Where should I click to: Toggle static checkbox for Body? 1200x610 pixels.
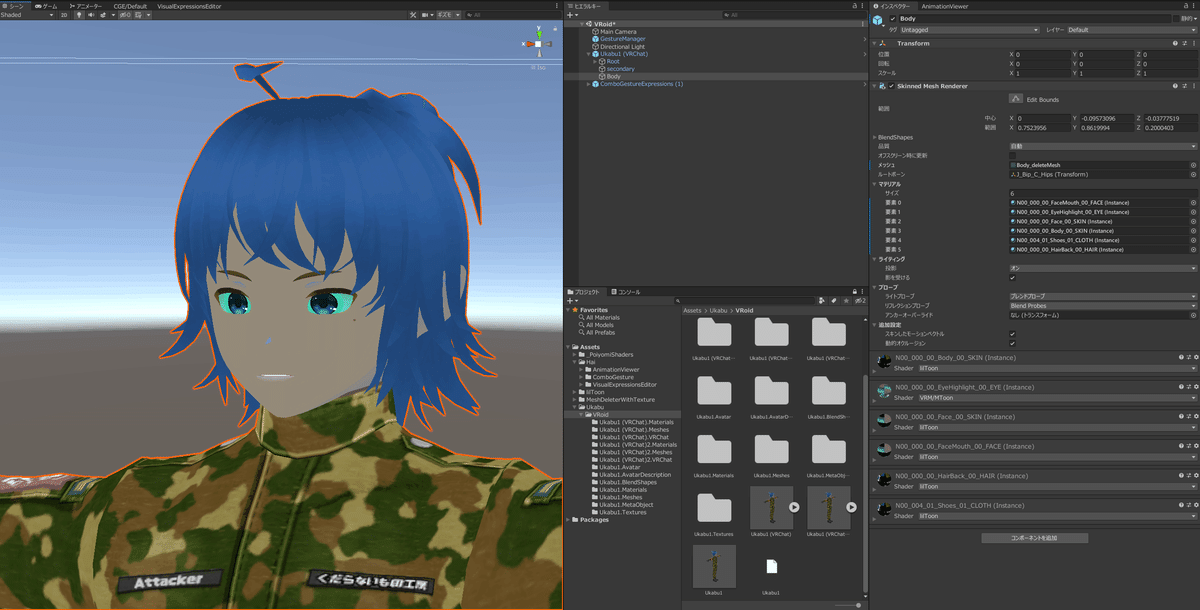(x=1177, y=19)
